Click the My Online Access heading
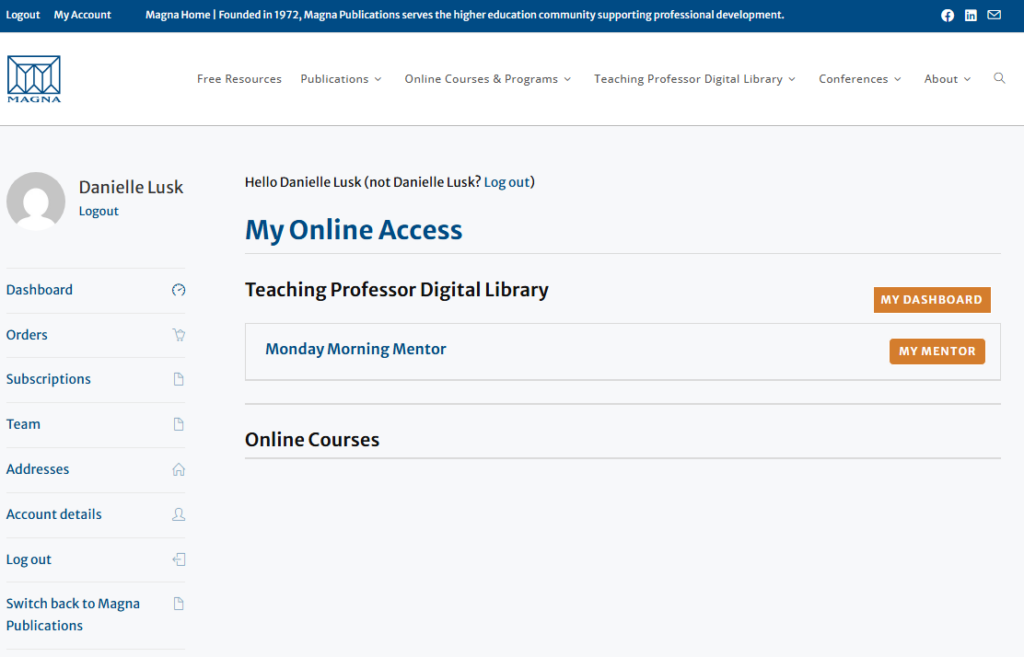Image resolution: width=1024 pixels, height=657 pixels. [x=353, y=230]
